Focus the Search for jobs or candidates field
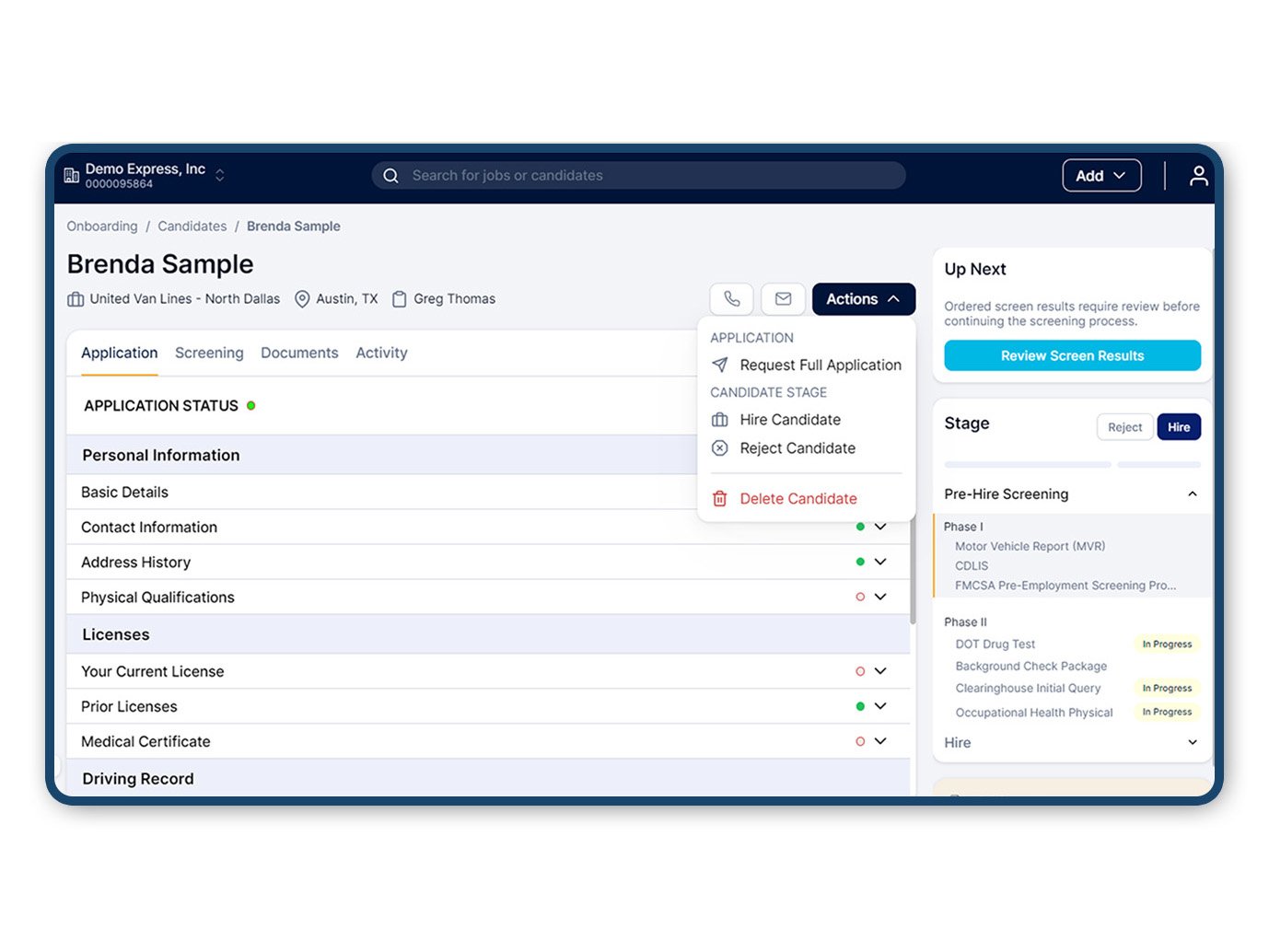1269x952 pixels. point(638,176)
